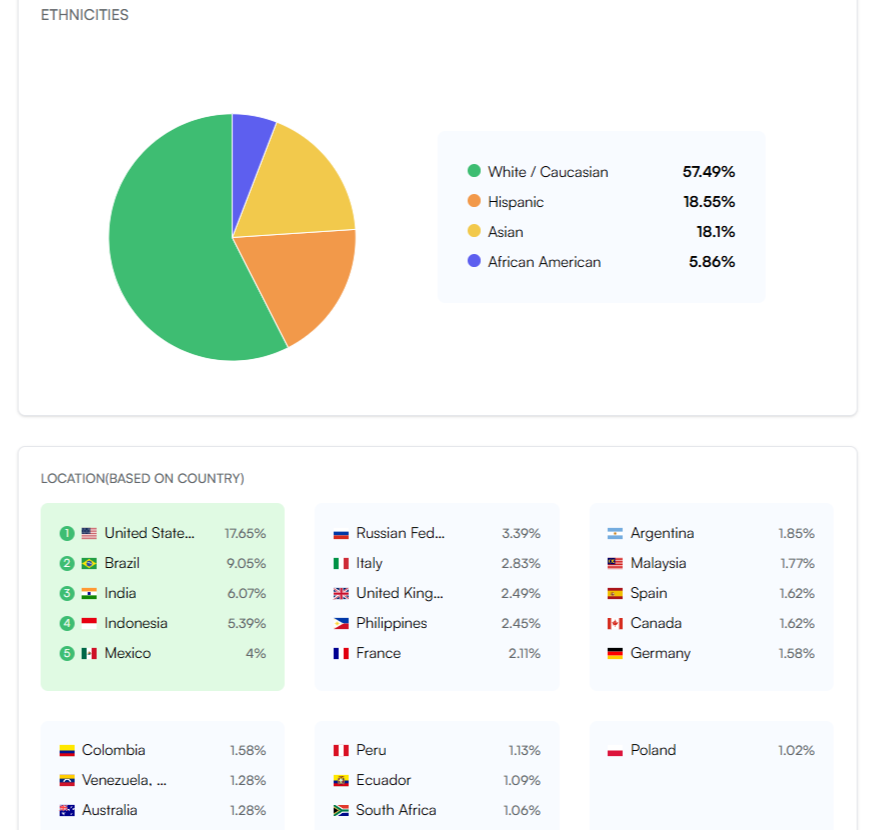Click the orange Hispanic legend dot
The width and height of the screenshot is (871, 830).
click(474, 201)
